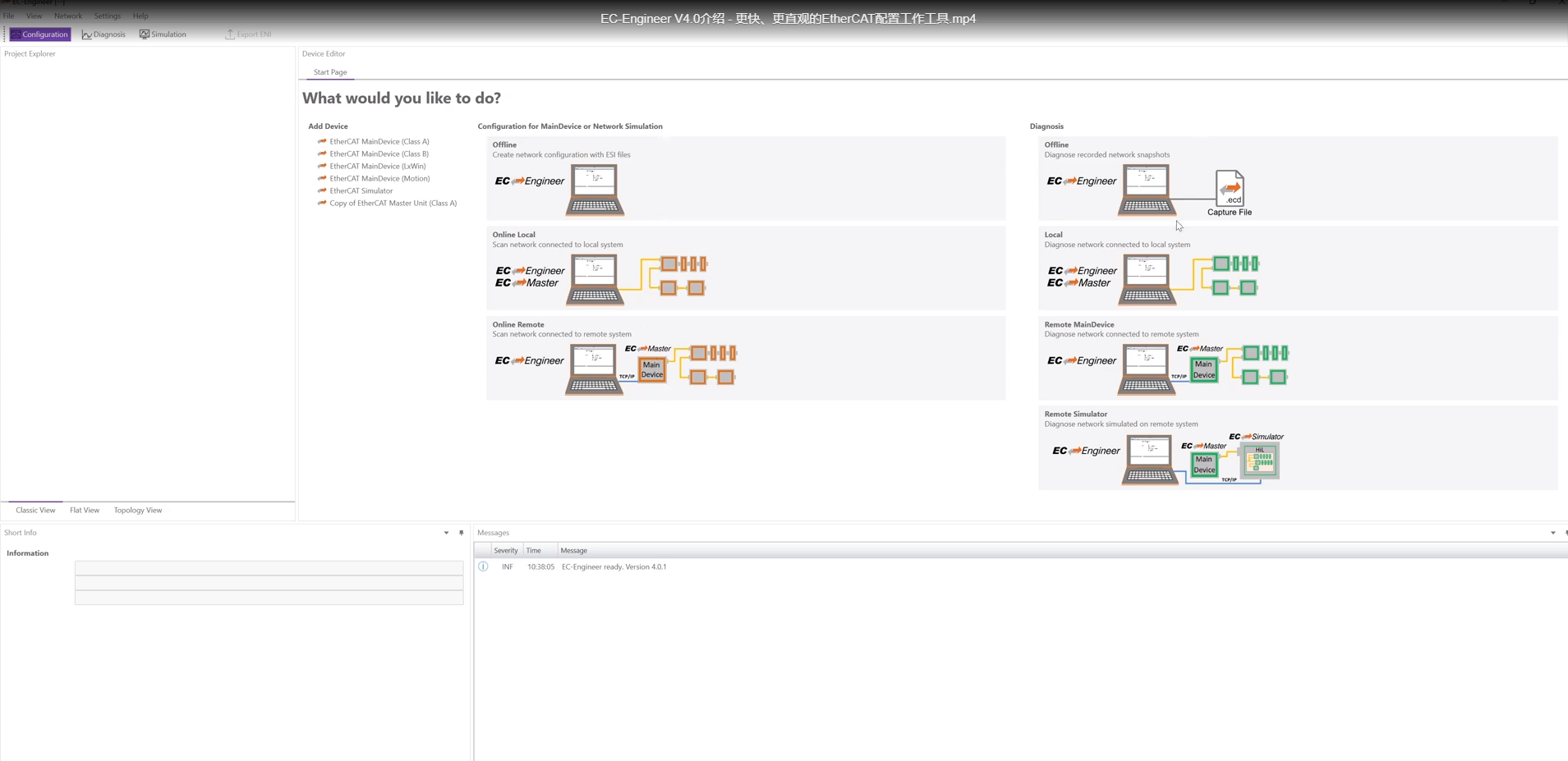Click green network devices icon in Diagnosis Local
Image resolution: width=1568 pixels, height=761 pixels.
click(1235, 276)
